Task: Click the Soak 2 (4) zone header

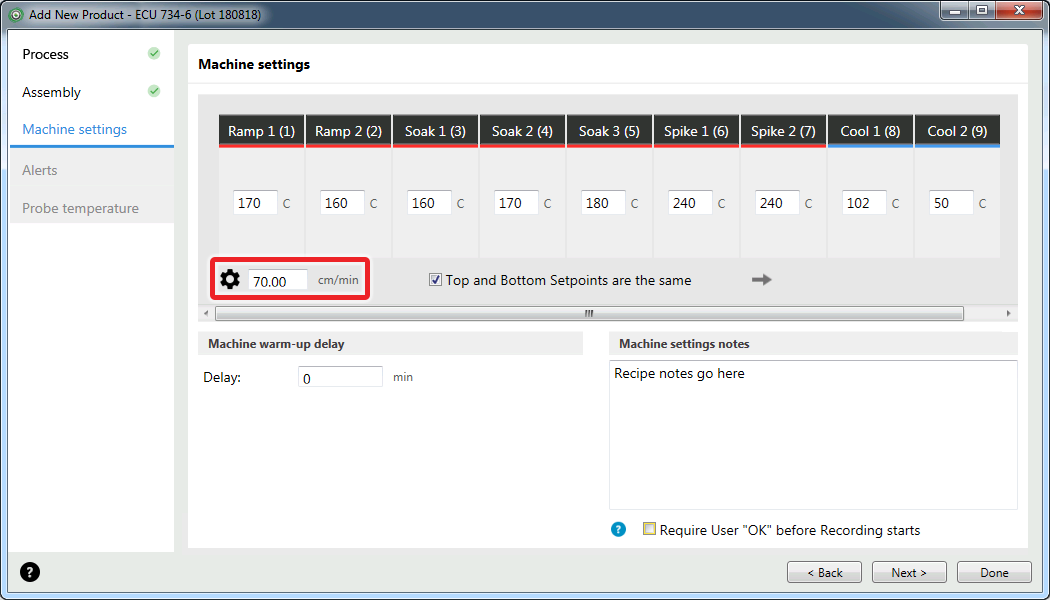Action: 522,131
